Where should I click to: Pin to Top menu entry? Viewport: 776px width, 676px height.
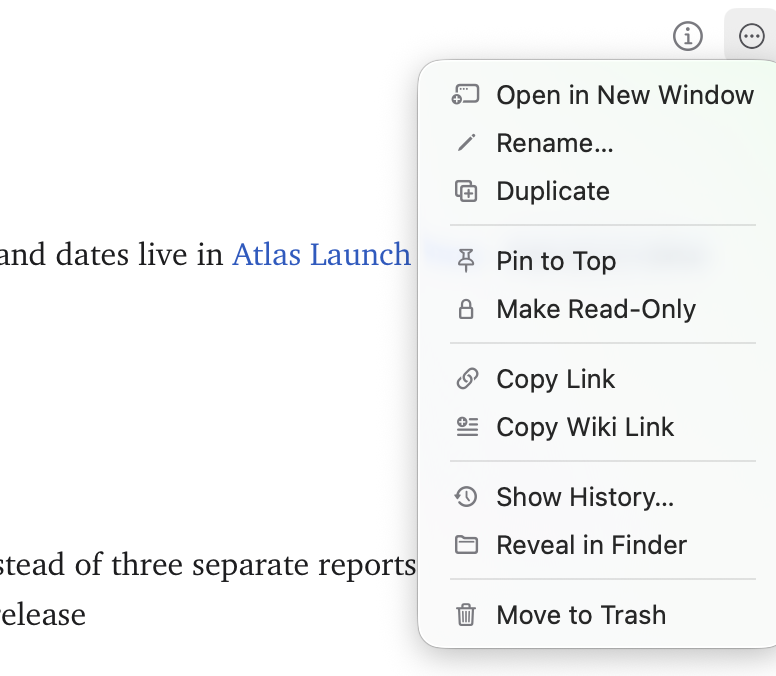602,261
